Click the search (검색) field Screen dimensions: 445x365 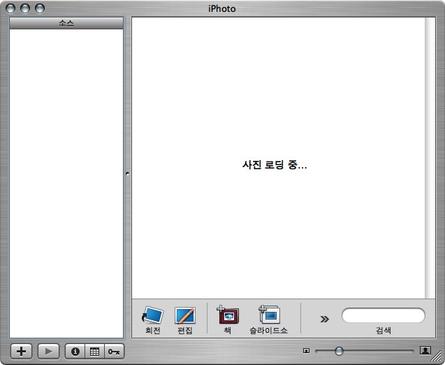[x=383, y=315]
